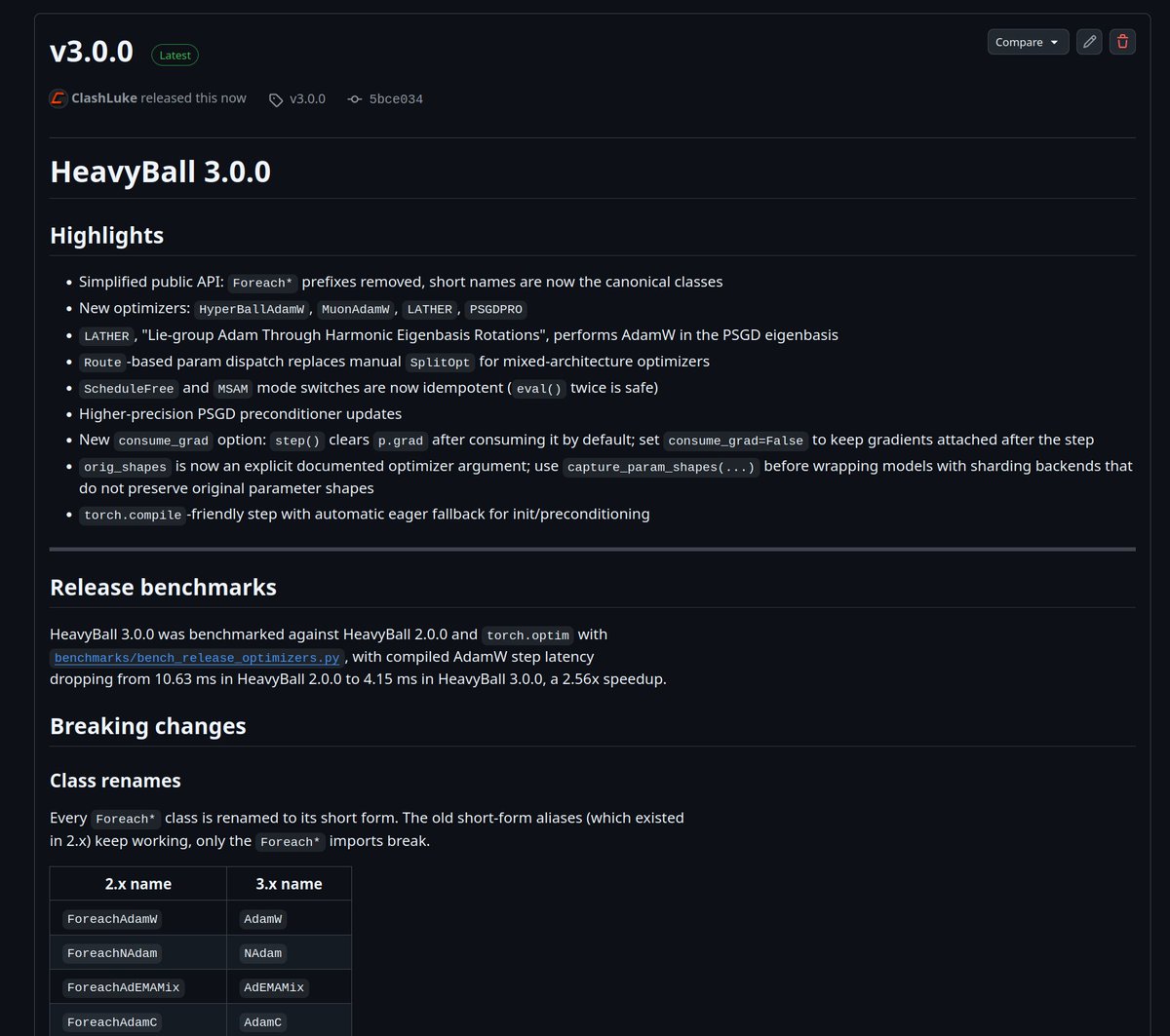The height and width of the screenshot is (1036, 1170).
Task: Click the tag icon beside v3.0.0
Action: pyautogui.click(x=276, y=99)
